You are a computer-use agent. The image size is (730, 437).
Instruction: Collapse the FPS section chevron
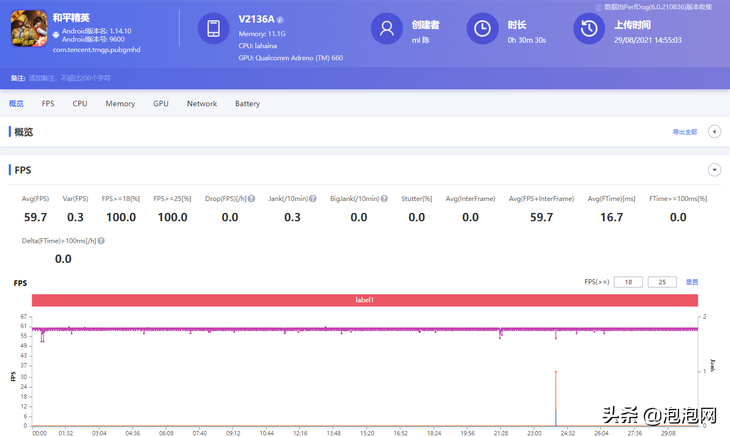click(714, 170)
